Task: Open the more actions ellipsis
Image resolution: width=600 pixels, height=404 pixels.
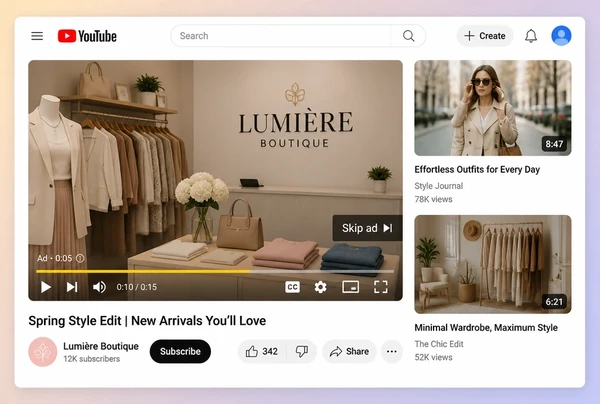Action: (391, 351)
